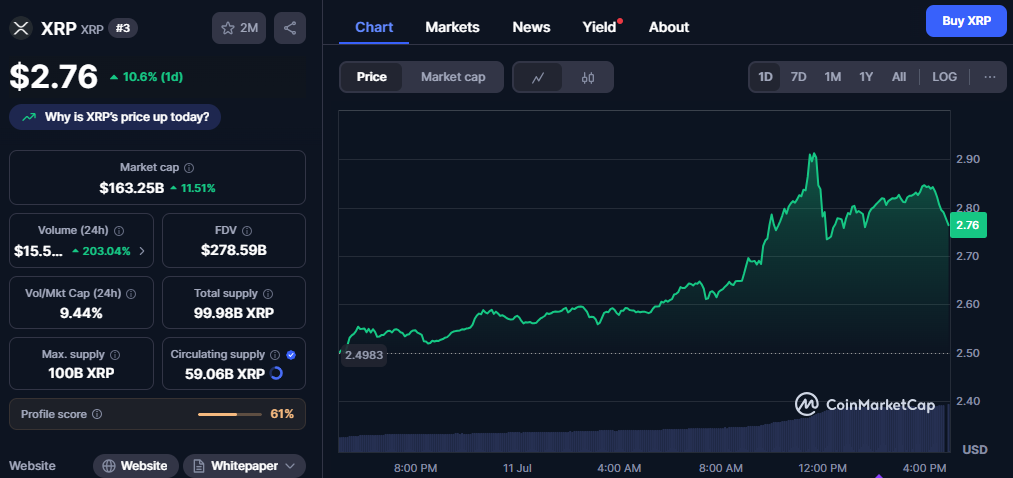
Task: Expand the Whitepaper dropdown chevron
Action: point(290,466)
